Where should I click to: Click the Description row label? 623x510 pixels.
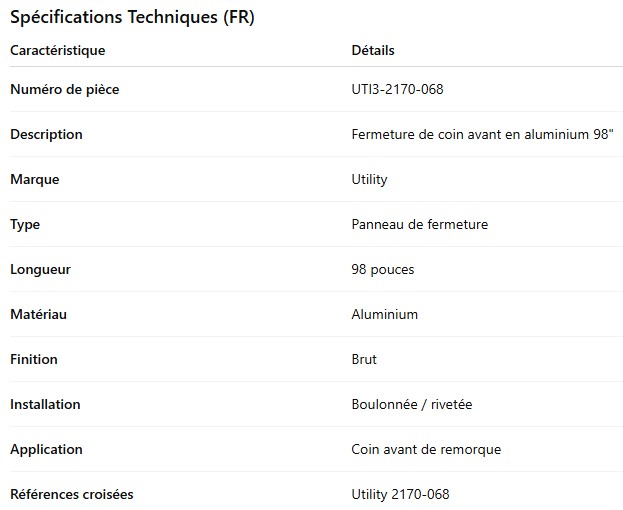point(46,134)
